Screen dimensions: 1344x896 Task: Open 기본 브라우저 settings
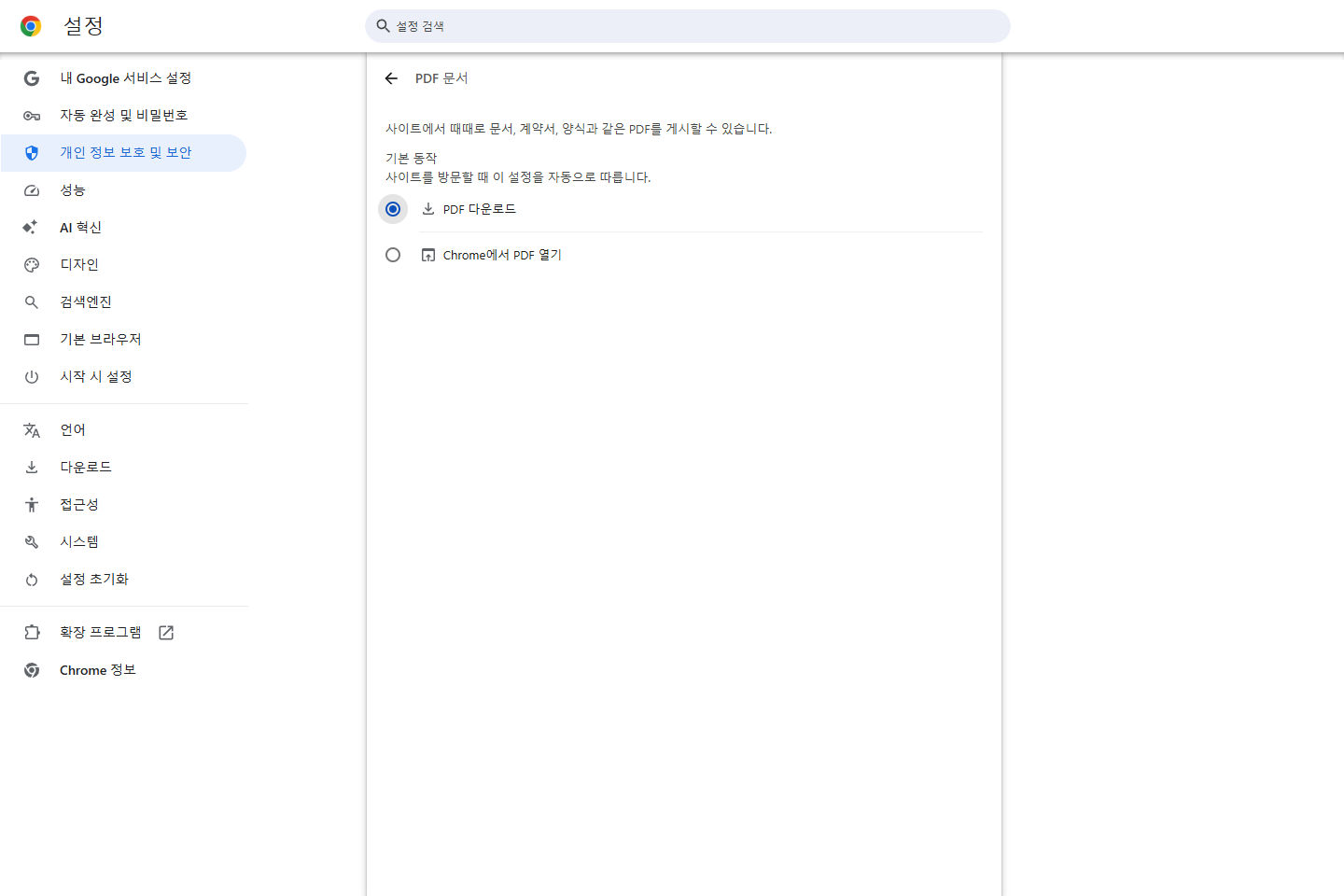click(x=124, y=340)
